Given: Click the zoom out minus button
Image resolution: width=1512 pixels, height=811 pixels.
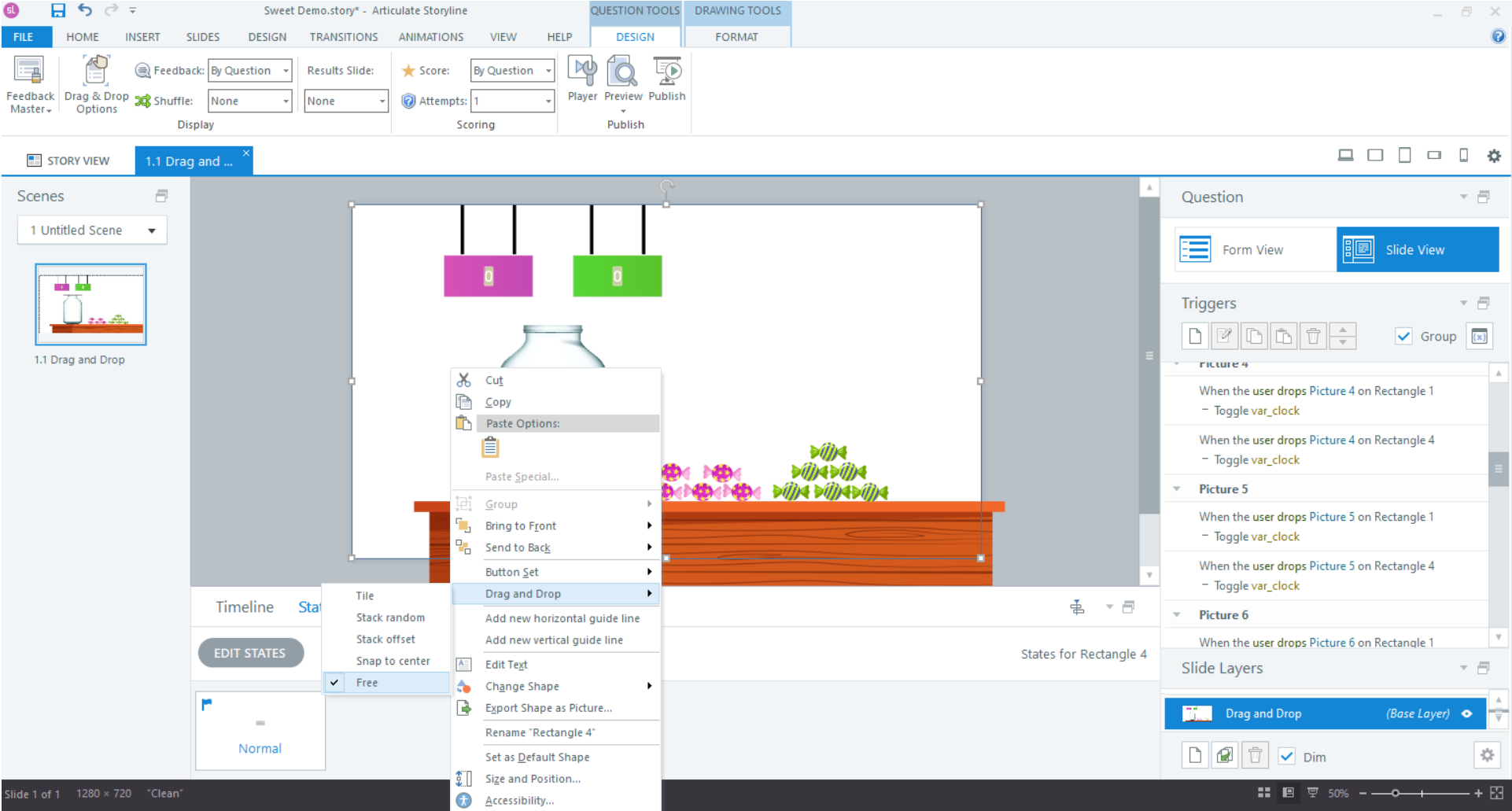Looking at the screenshot, I should 1363,793.
